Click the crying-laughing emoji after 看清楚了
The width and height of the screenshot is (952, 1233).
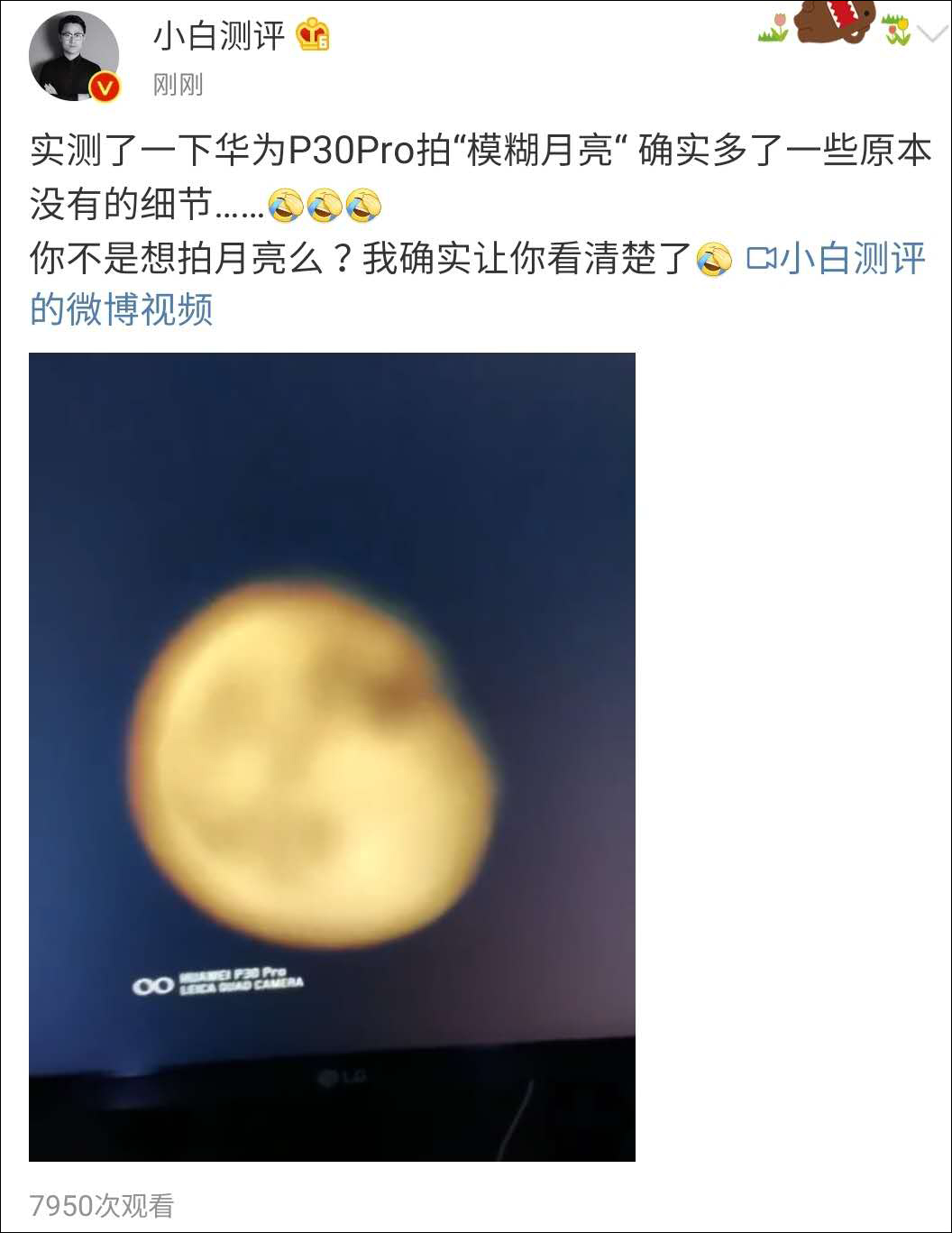pyautogui.click(x=715, y=260)
